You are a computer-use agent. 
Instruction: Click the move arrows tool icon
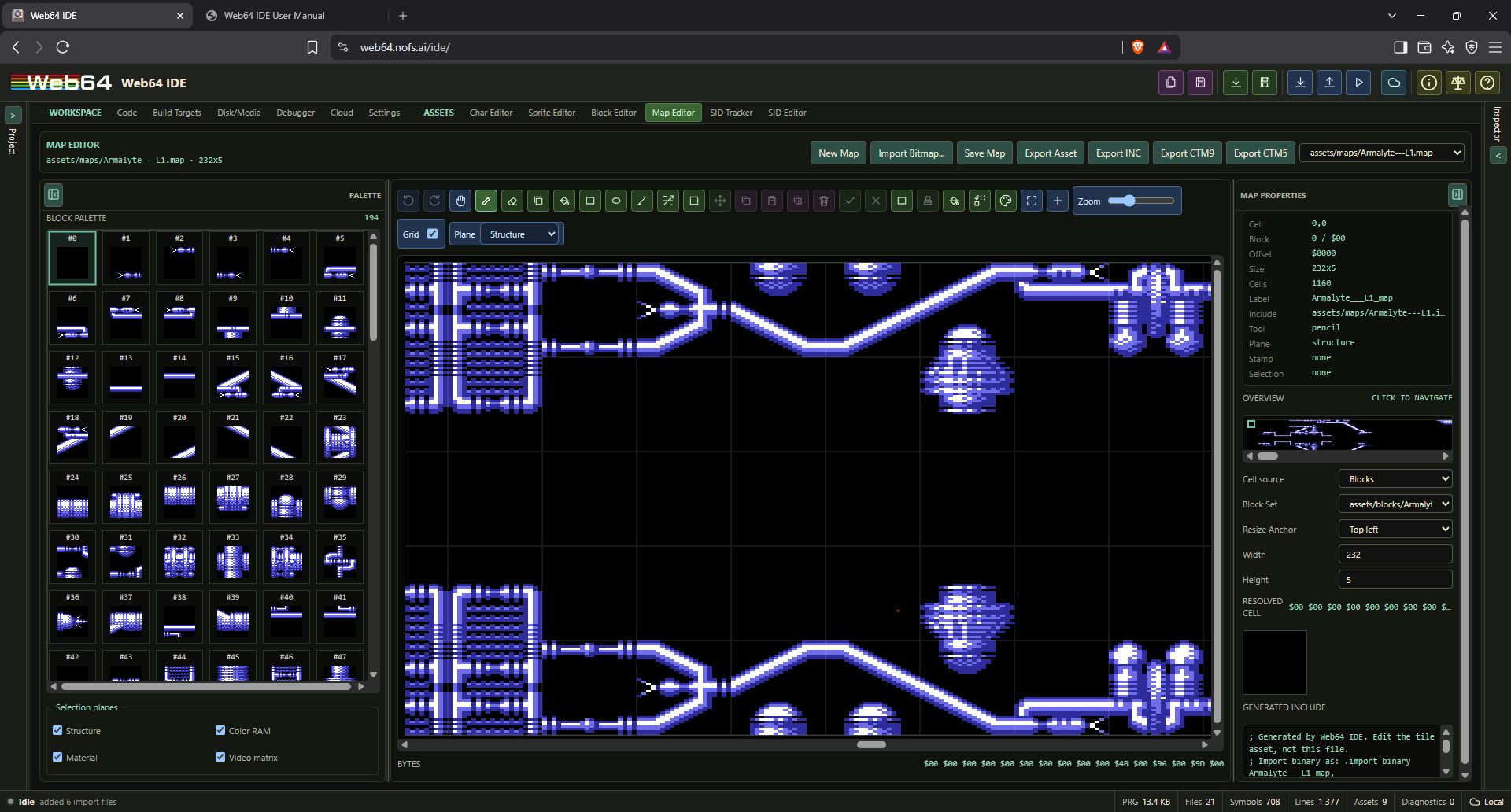720,201
